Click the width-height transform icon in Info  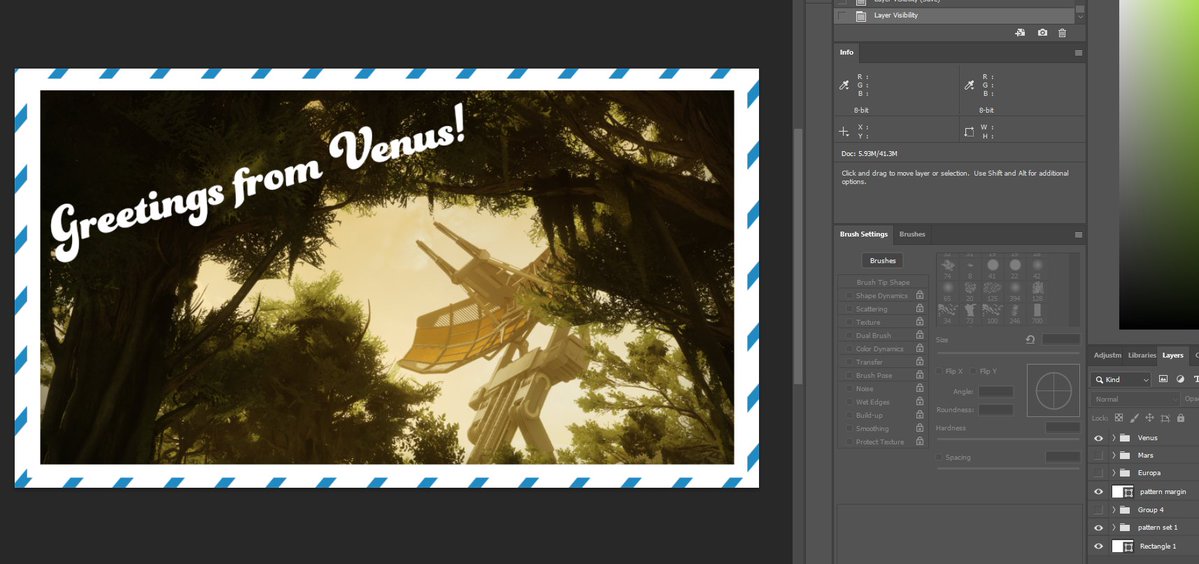(x=970, y=131)
